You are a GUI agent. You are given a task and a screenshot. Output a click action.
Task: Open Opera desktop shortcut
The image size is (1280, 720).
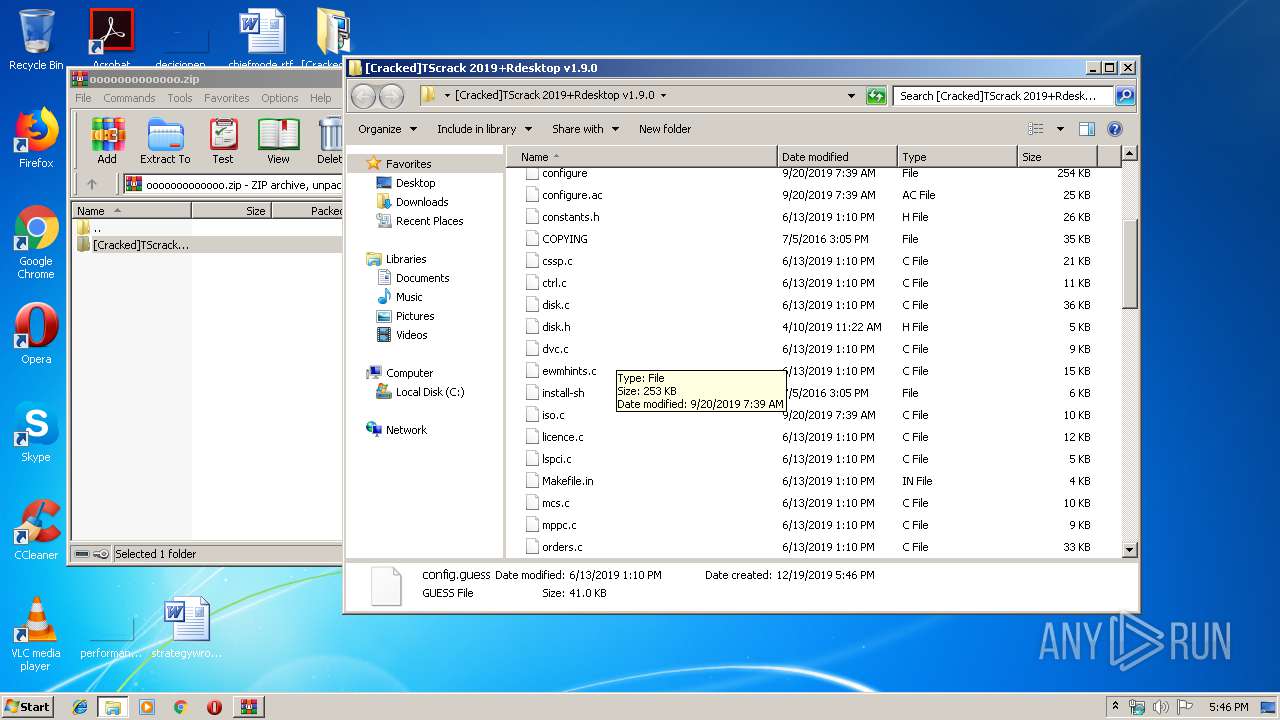(36, 334)
